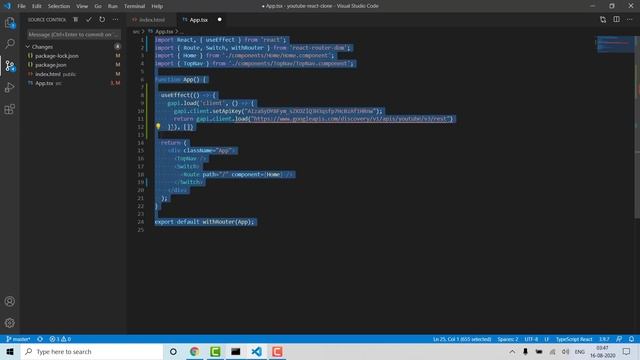Refresh the Source Control view
The height and width of the screenshot is (360, 640).
pyautogui.click(x=102, y=20)
